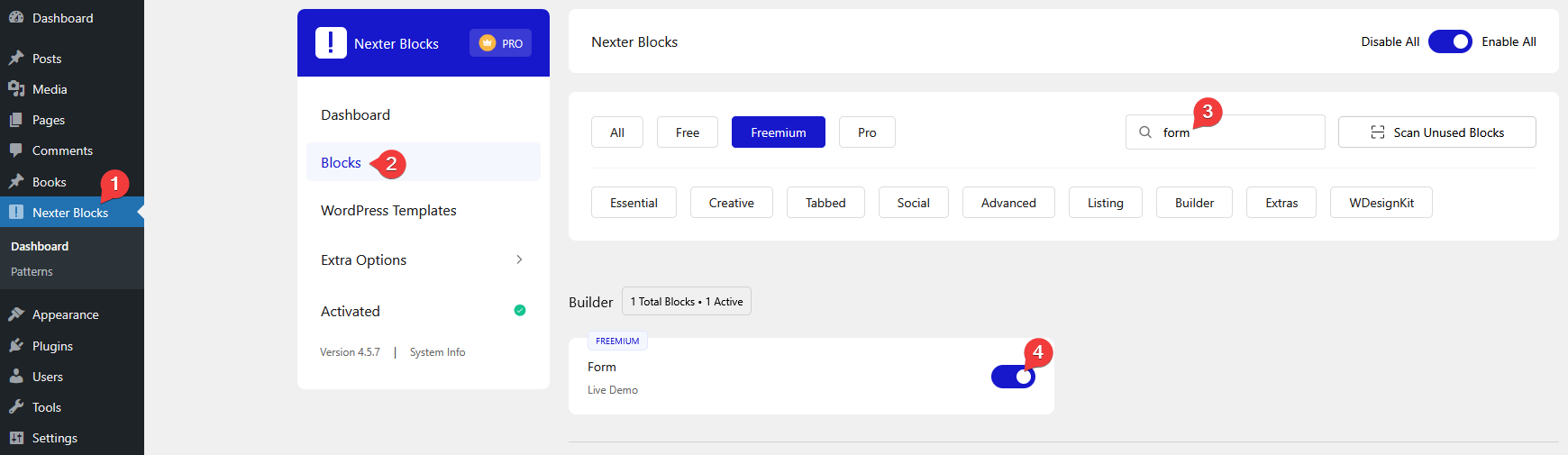Viewport: 1568px width, 455px height.
Task: Open the Blocks menu item
Action: pos(424,162)
